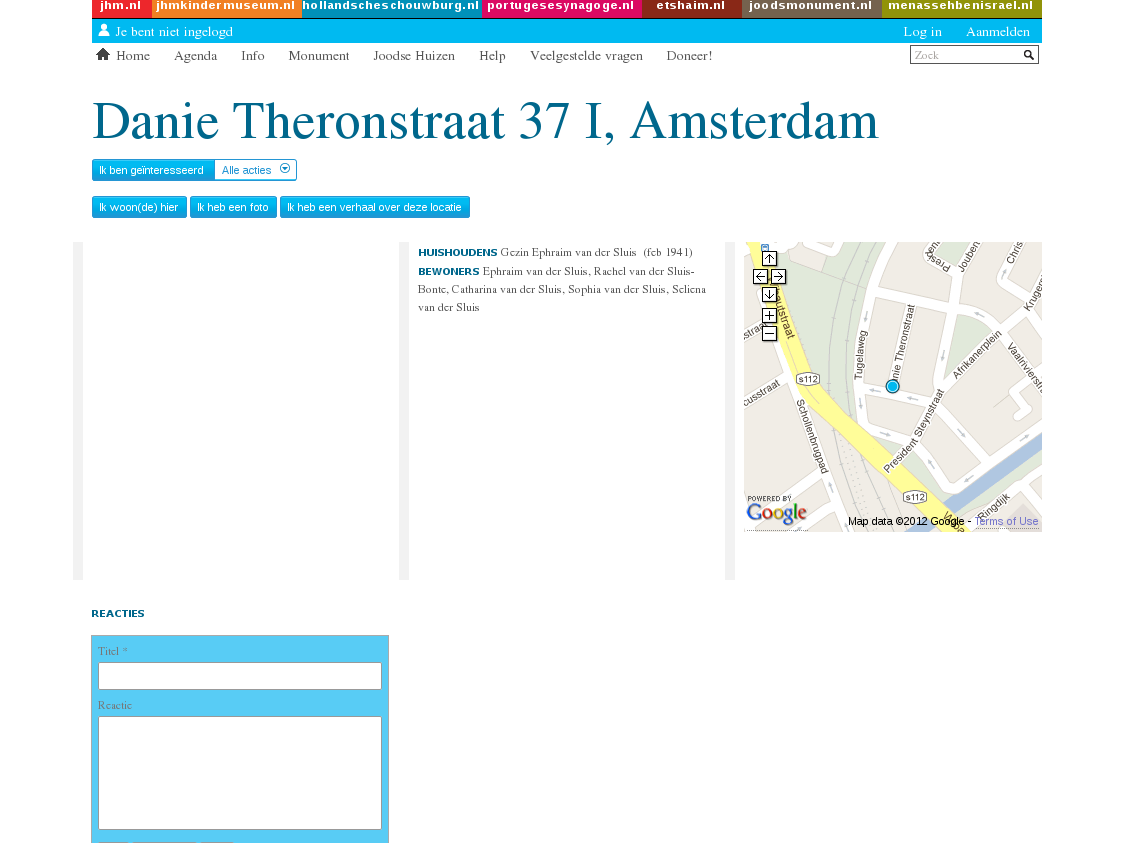The image size is (1141, 843).
Task: Pan the map up arrow
Action: pyautogui.click(x=769, y=258)
